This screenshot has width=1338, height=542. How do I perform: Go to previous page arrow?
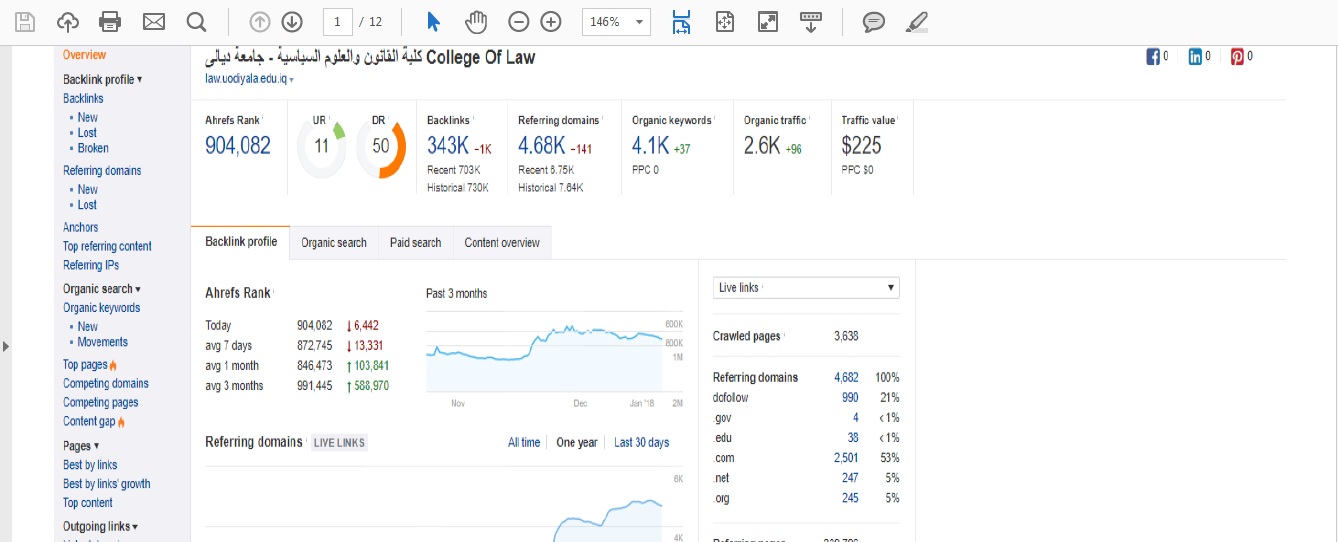259,22
